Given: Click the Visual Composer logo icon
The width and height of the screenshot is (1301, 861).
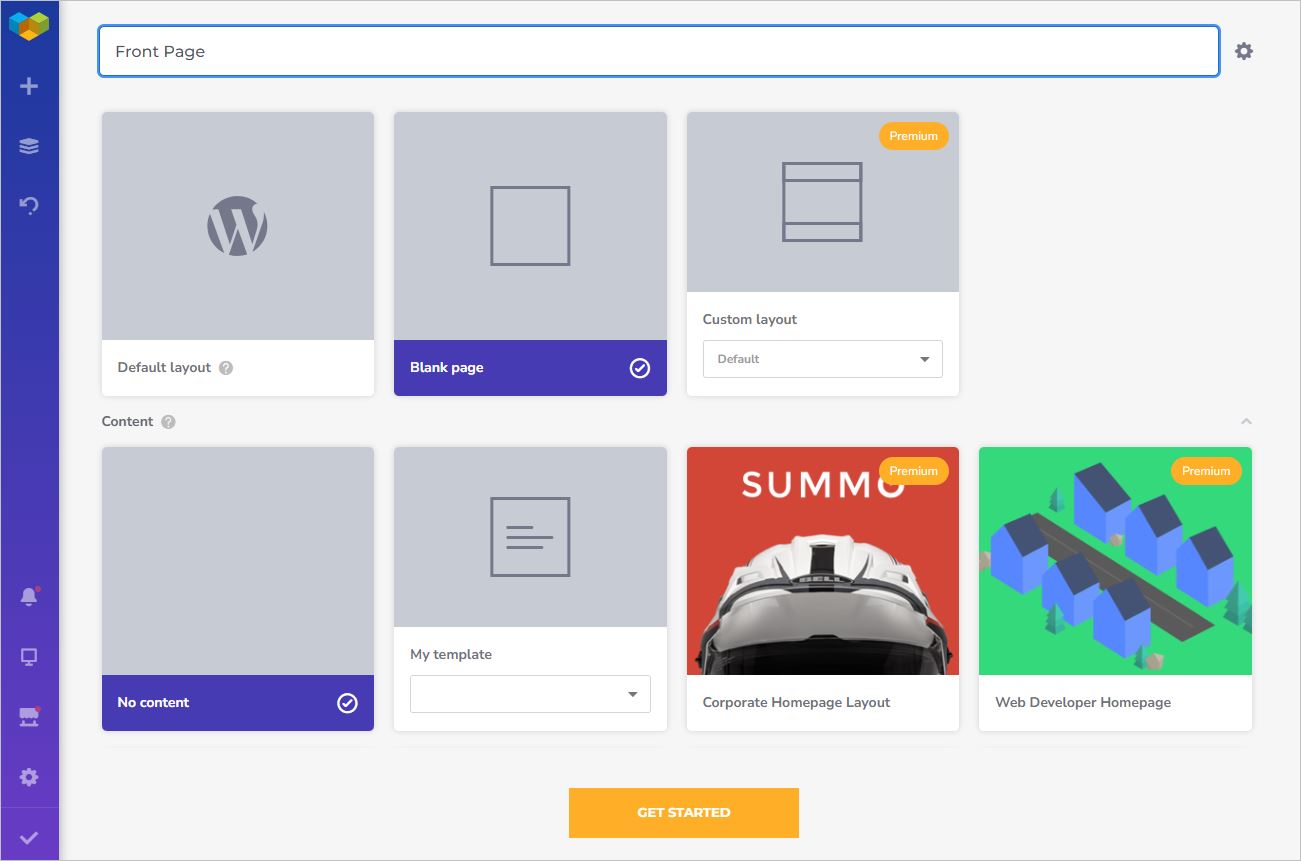Looking at the screenshot, I should tap(30, 25).
